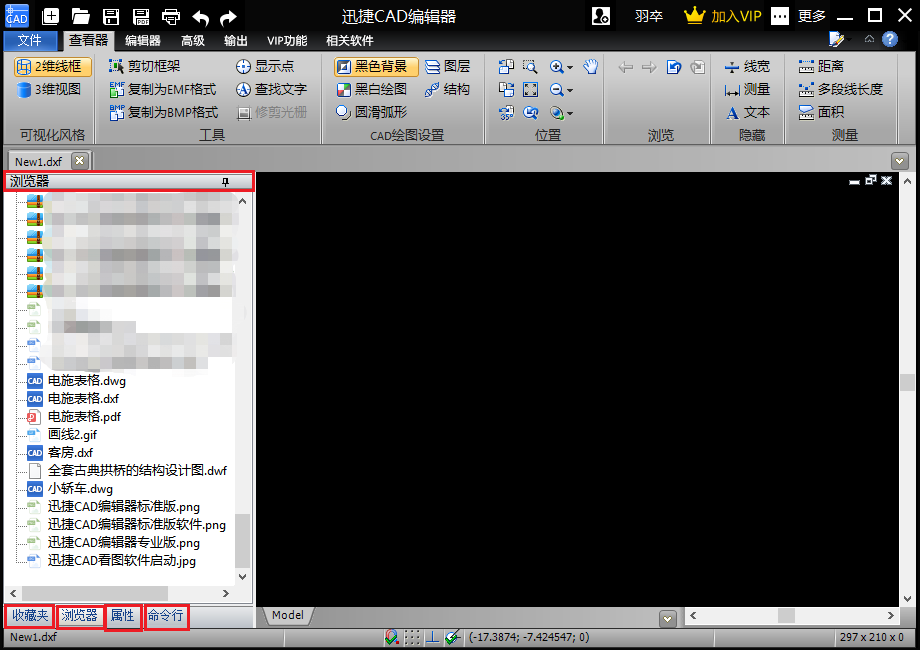Toggle the grid dots in status bar
This screenshot has width=920, height=650.
click(x=412, y=637)
